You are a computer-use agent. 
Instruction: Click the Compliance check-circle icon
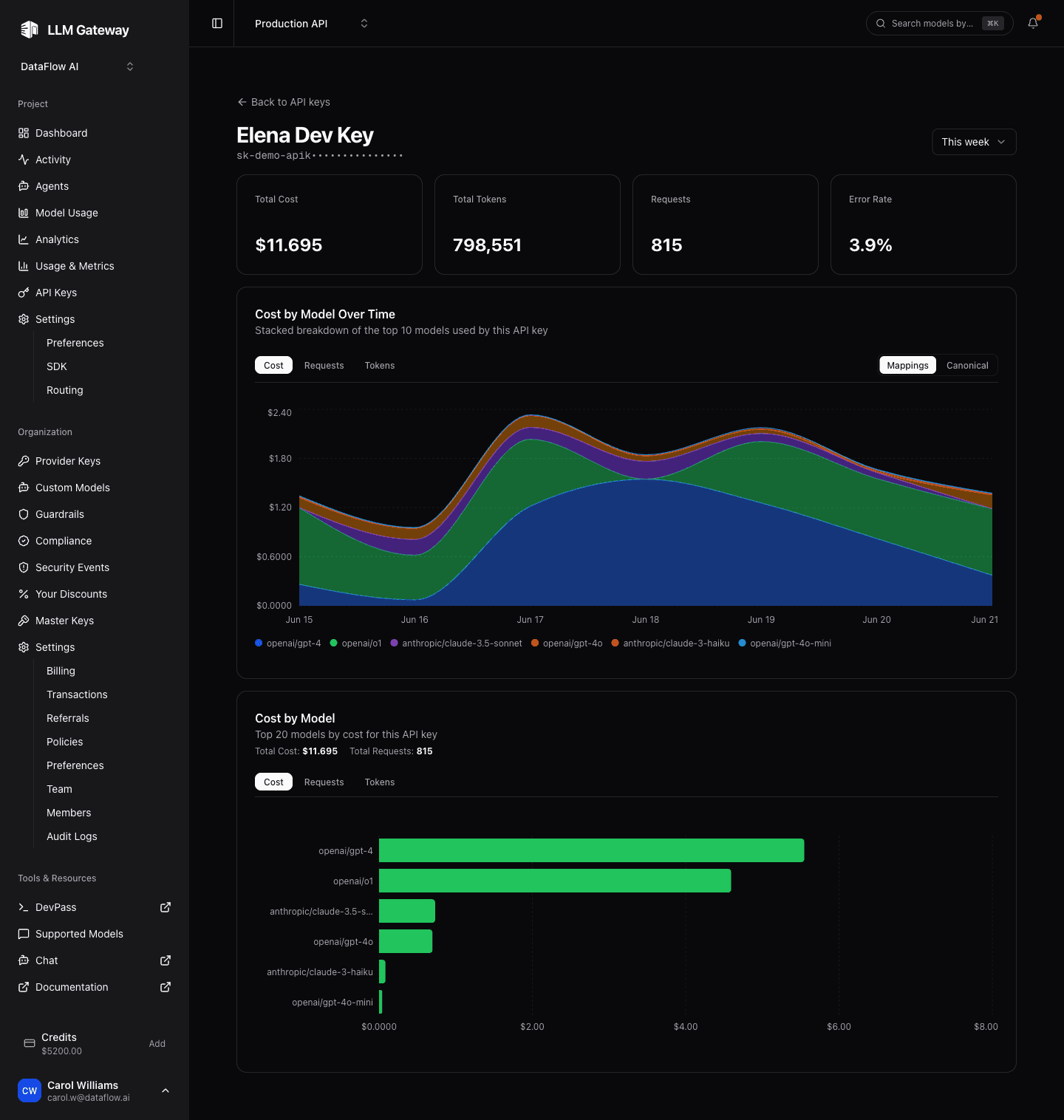(24, 541)
